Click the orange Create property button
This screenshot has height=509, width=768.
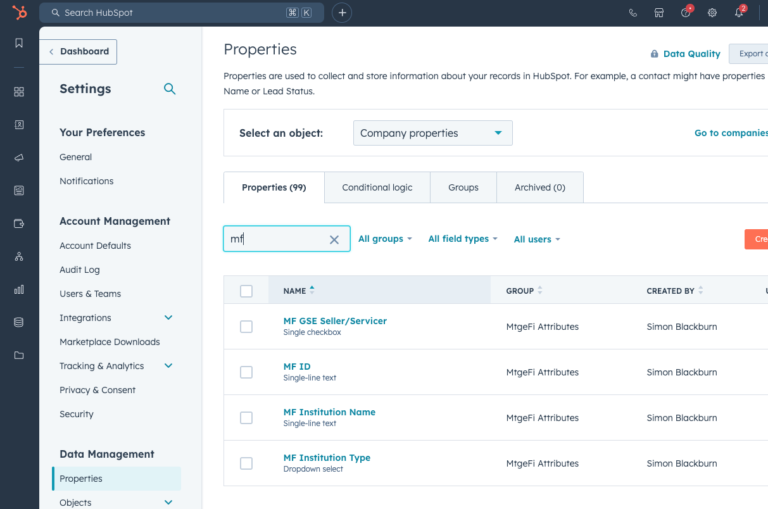tap(756, 239)
